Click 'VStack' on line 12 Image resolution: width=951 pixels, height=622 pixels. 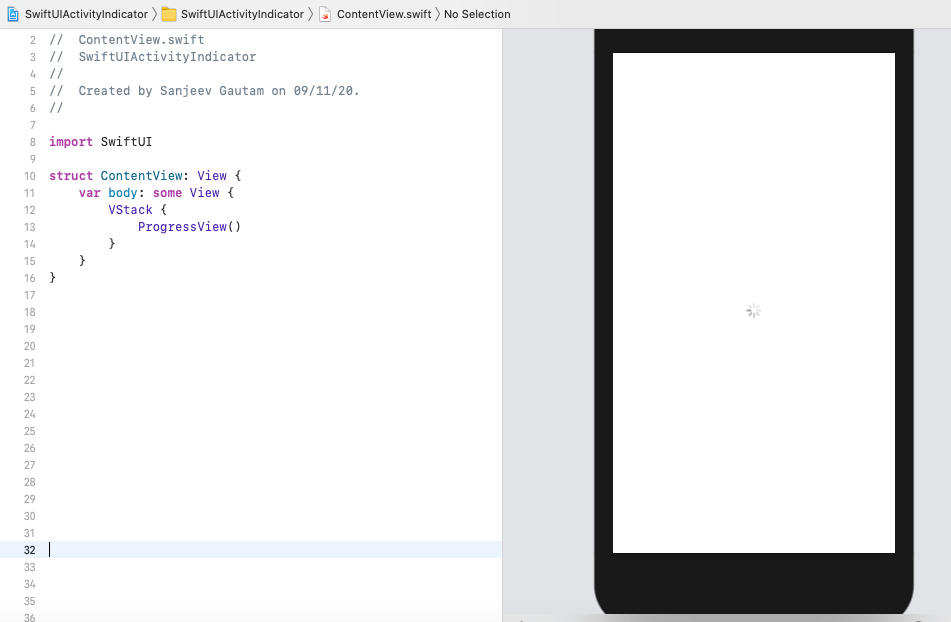(x=130, y=210)
